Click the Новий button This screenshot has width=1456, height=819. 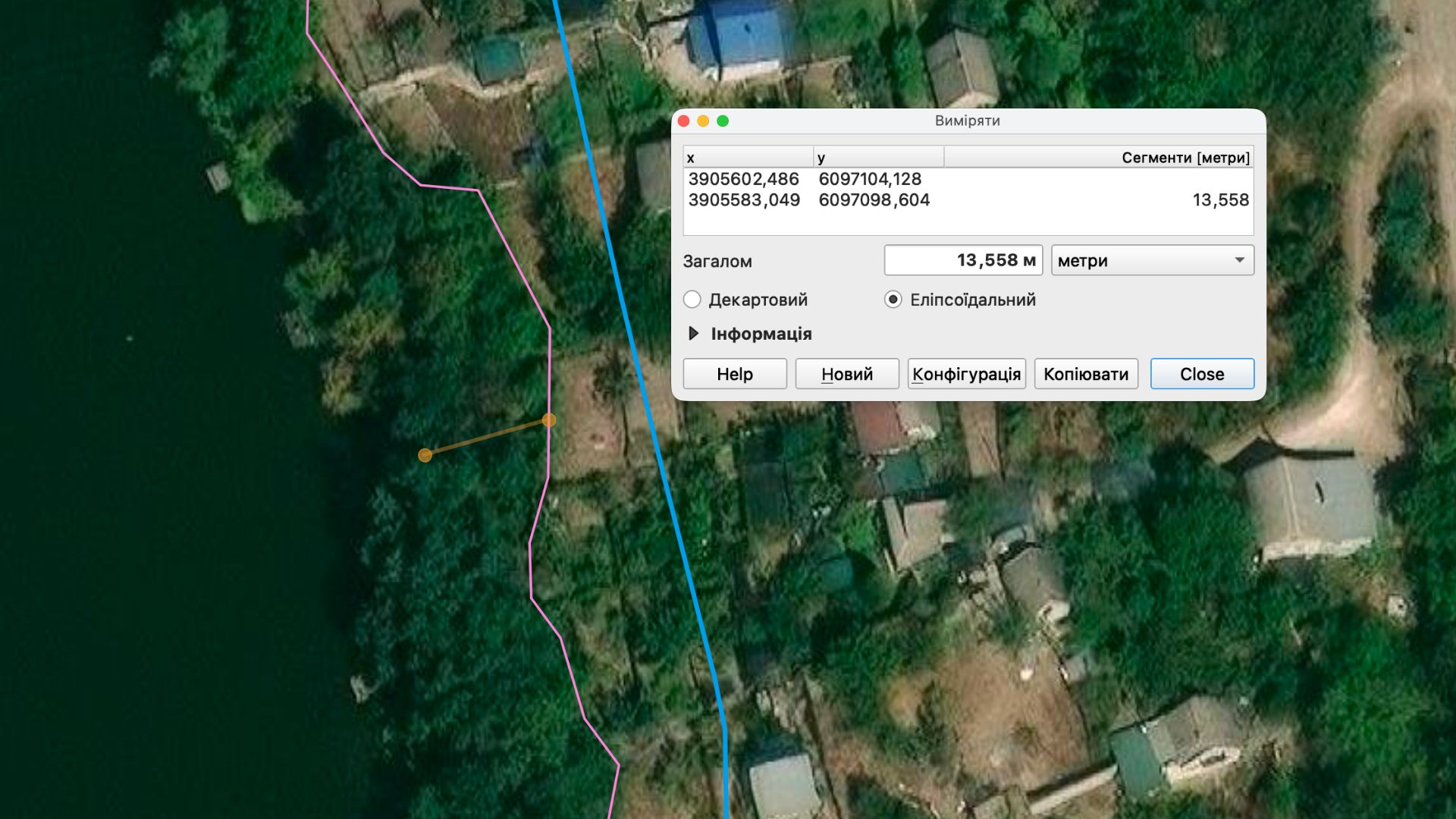[x=847, y=374]
